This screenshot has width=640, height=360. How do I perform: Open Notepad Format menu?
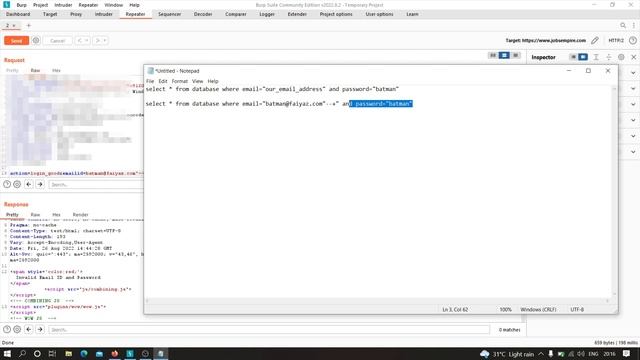tap(180, 81)
